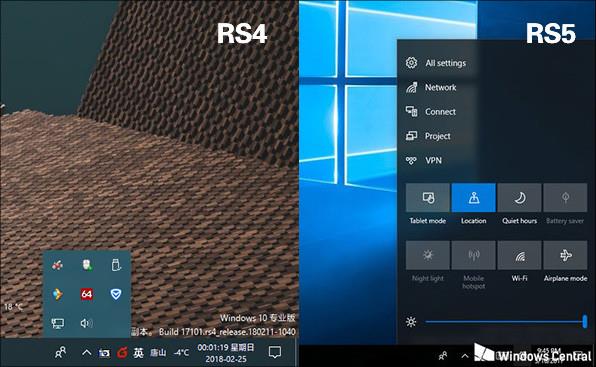Expand hidden icons chevron on the RS5 taskbar
The width and height of the screenshot is (596, 367).
465,356
